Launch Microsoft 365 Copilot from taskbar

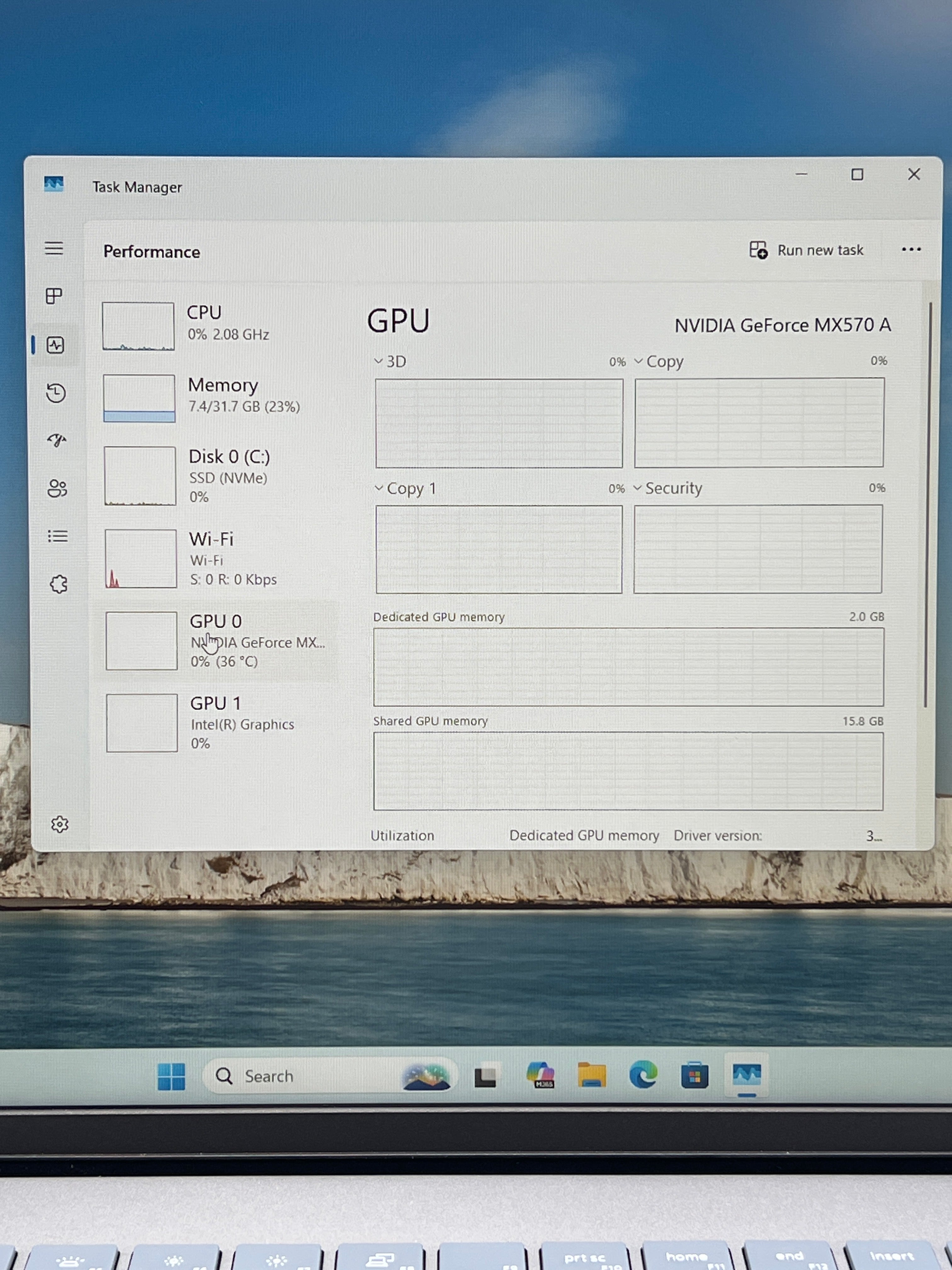click(541, 1075)
